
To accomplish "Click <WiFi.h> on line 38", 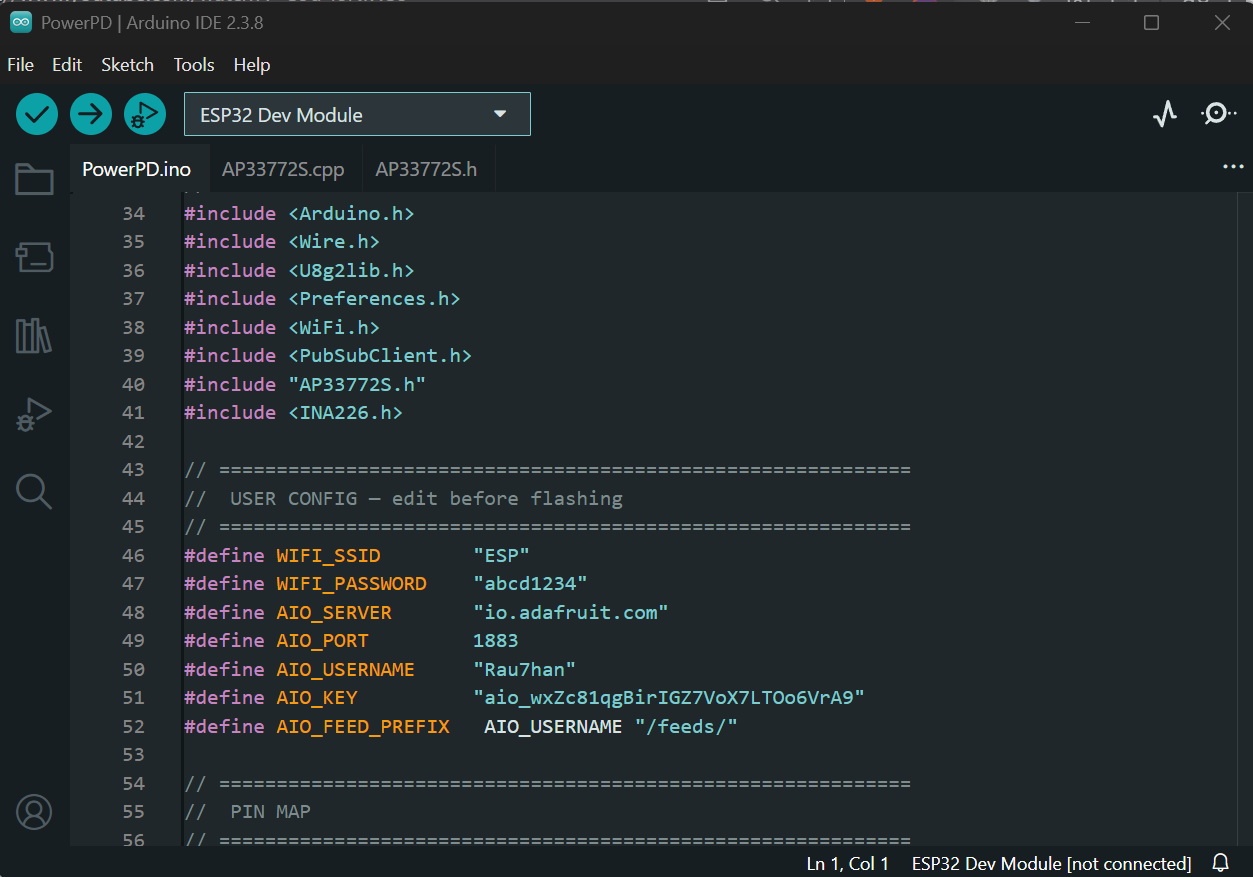I will pos(334,327).
